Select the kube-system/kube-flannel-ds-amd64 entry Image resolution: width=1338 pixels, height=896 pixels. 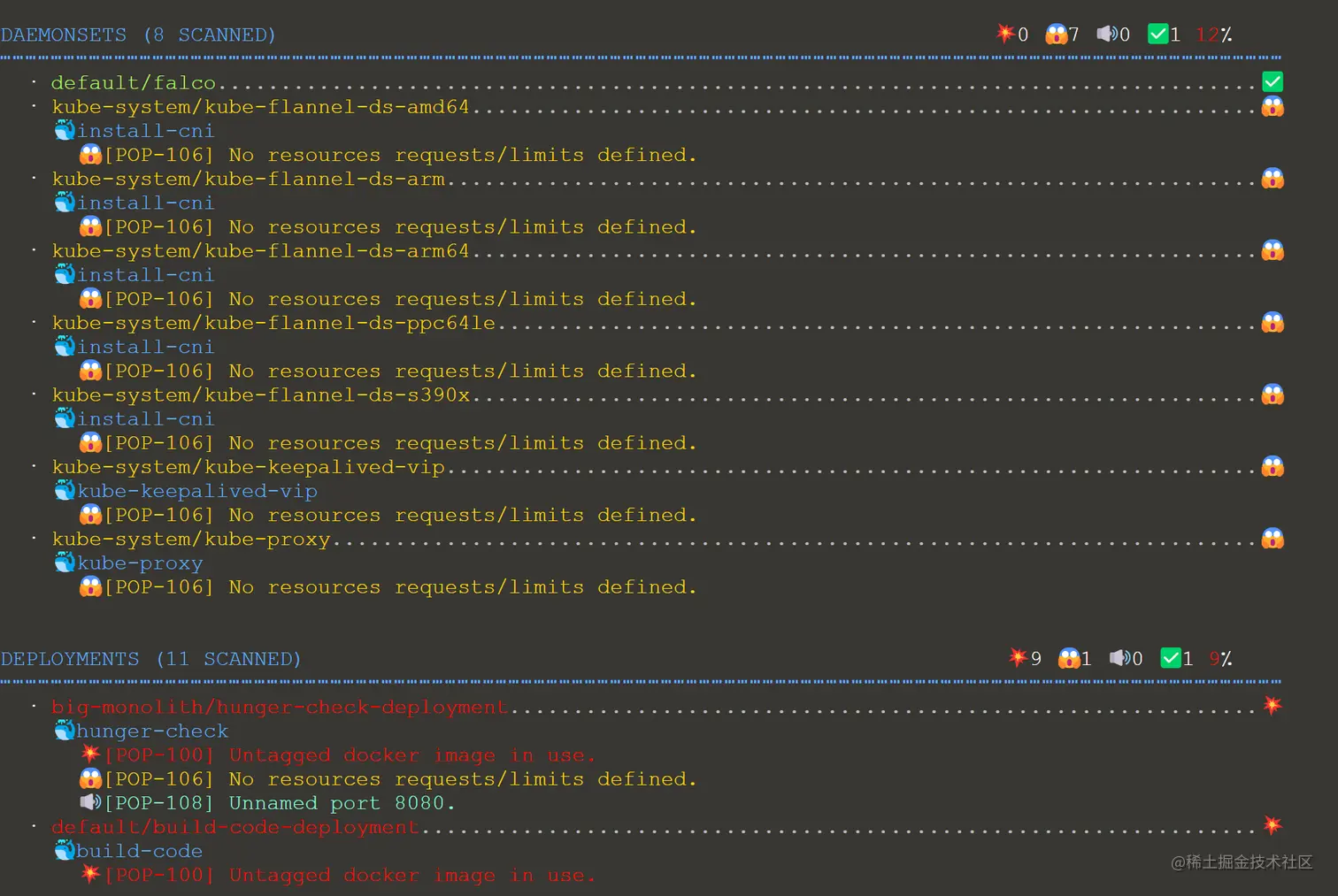pos(260,107)
